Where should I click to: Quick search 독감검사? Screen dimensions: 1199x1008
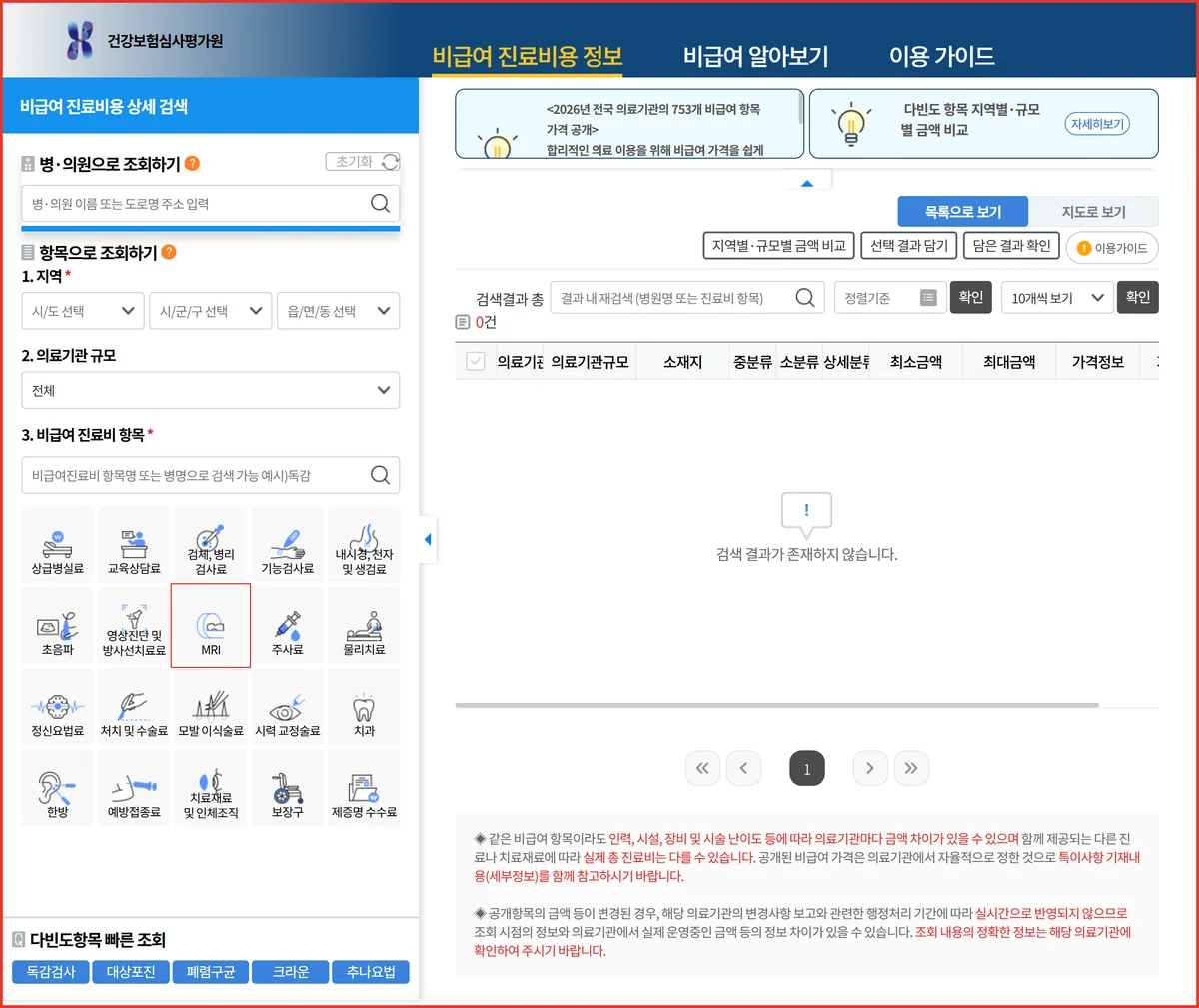[51, 972]
